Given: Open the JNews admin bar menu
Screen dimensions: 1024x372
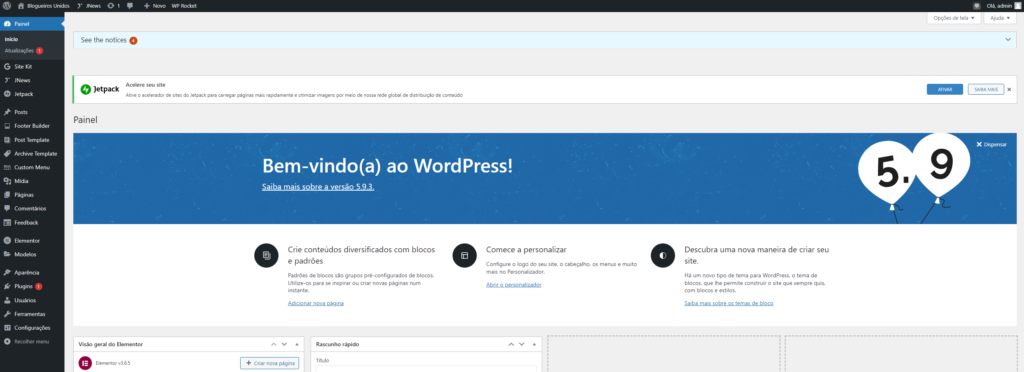Looking at the screenshot, I should pos(90,5).
